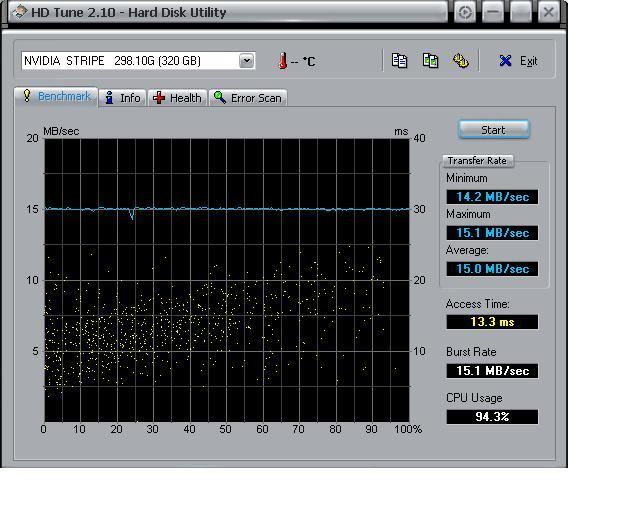Click the circular title bar tray button
The image size is (640, 512).
pos(464,12)
